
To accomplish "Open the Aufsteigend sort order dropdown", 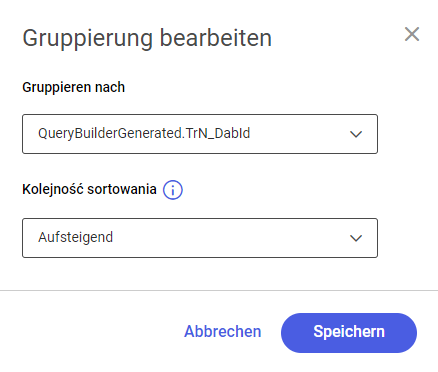I will 200,238.
